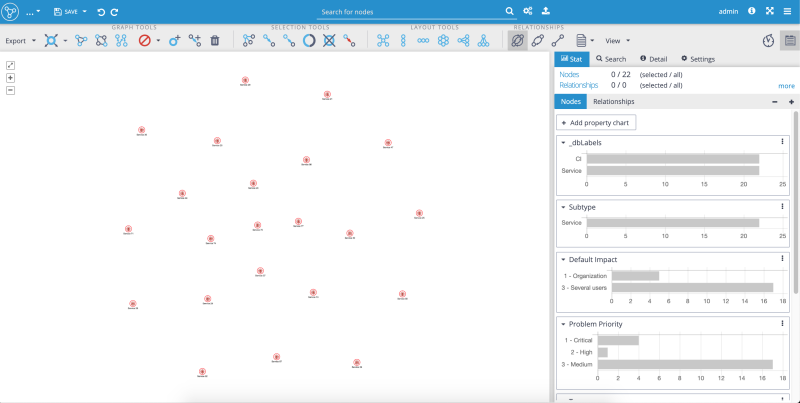800x403 pixels.
Task: Open the document icon dropdown
Action: pyautogui.click(x=585, y=40)
